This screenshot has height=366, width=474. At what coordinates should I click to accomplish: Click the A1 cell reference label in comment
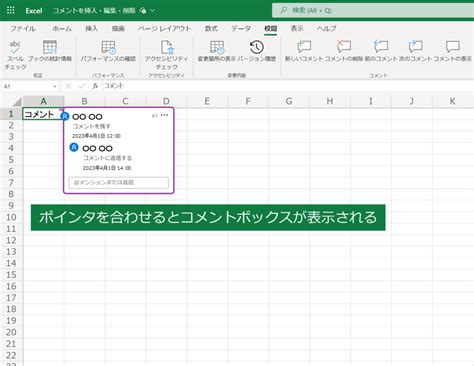155,116
